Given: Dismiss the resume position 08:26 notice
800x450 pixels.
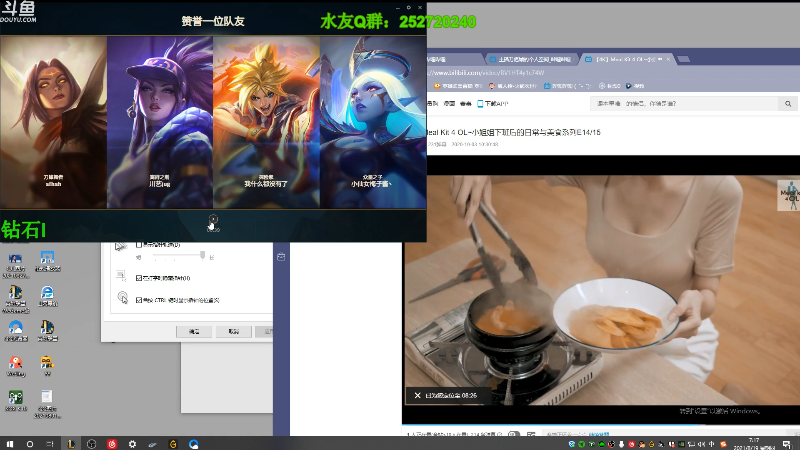Looking at the screenshot, I should tap(417, 395).
